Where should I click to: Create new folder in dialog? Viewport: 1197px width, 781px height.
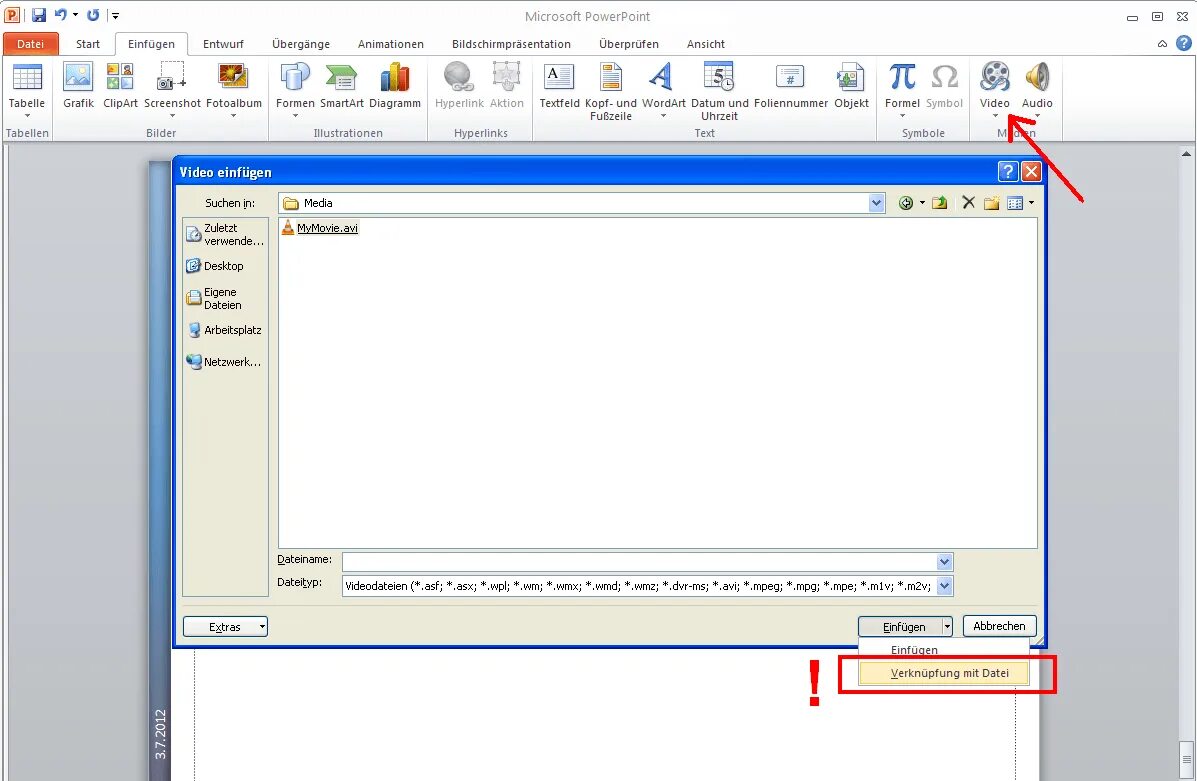pyautogui.click(x=991, y=203)
